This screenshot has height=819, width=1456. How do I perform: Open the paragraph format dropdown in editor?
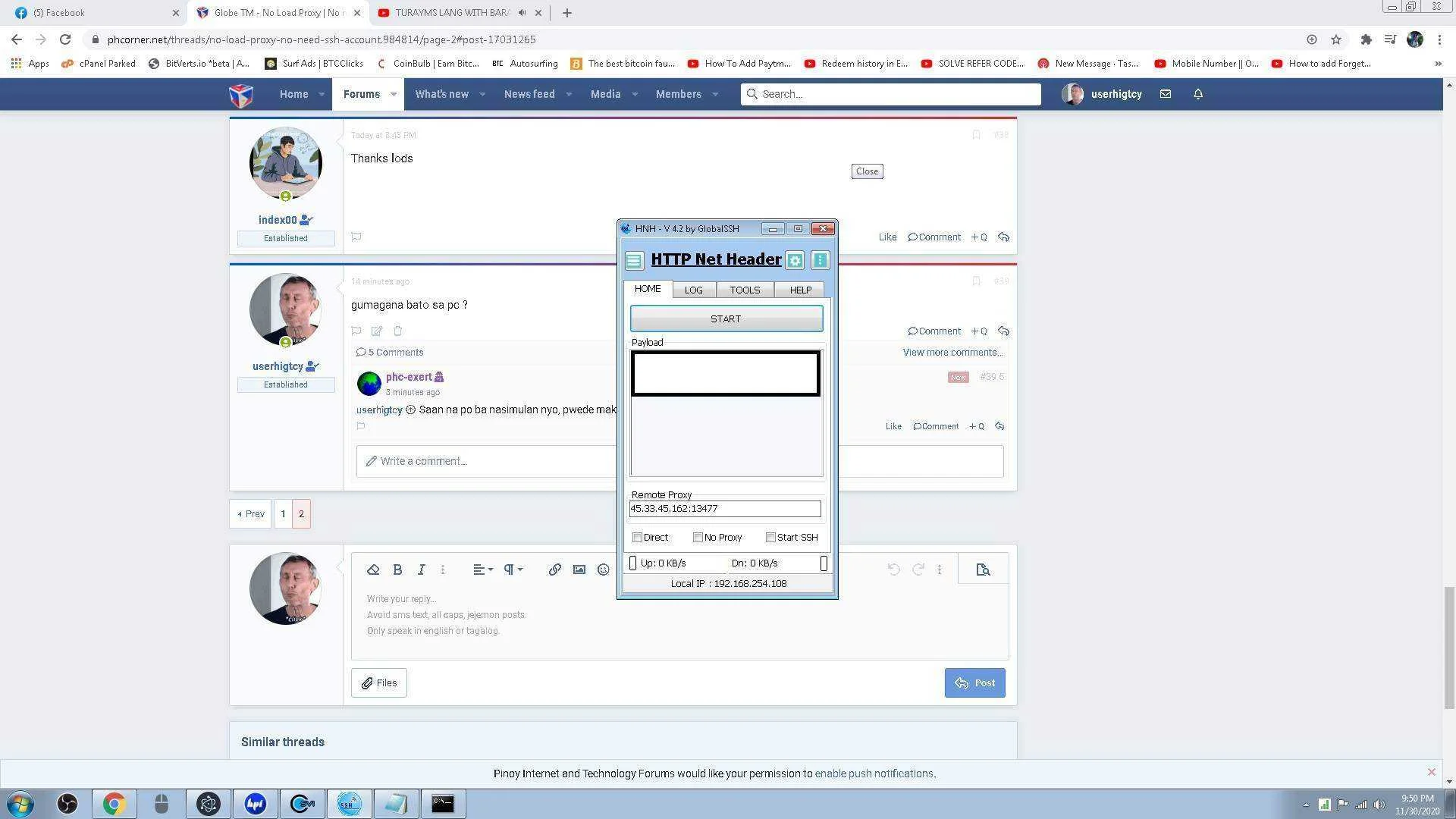513,570
